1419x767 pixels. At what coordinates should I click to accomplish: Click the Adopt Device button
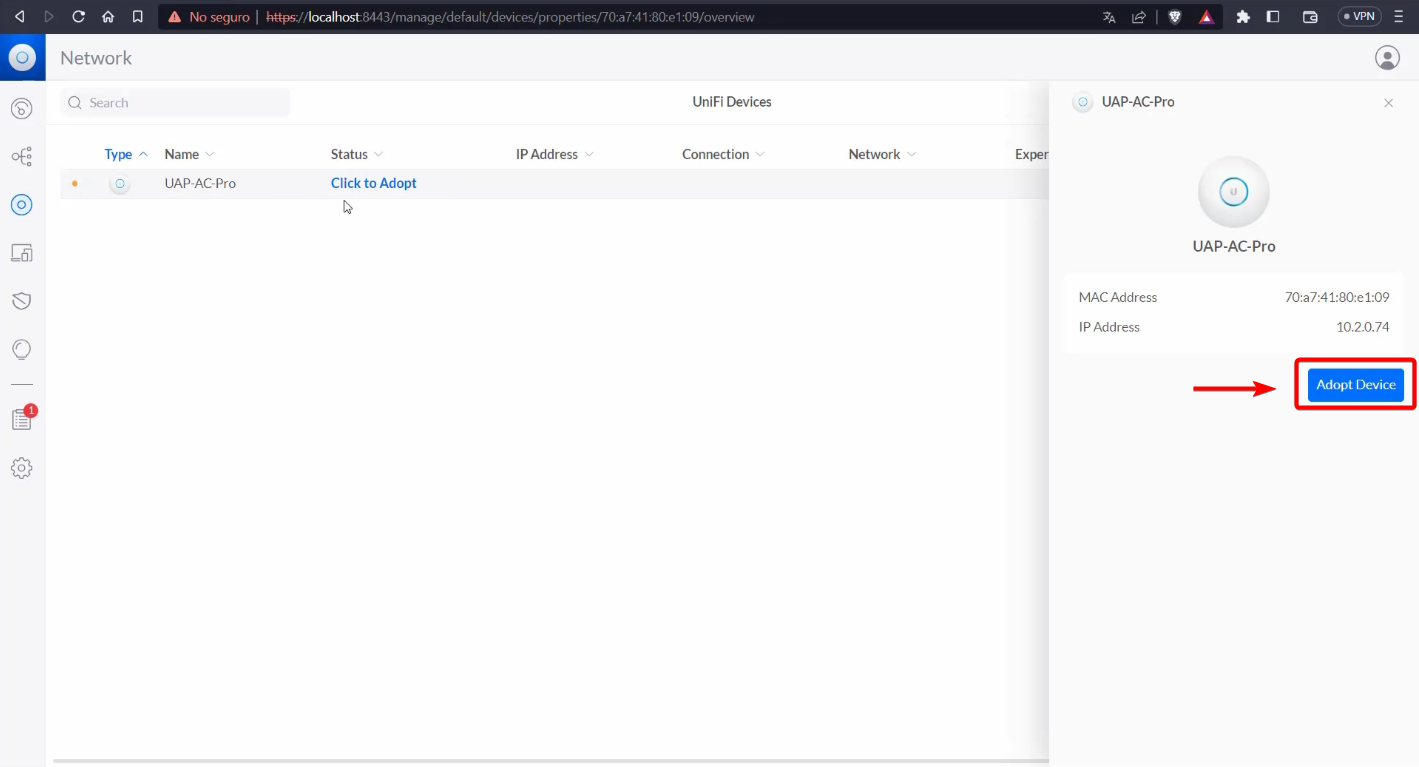(x=1355, y=385)
